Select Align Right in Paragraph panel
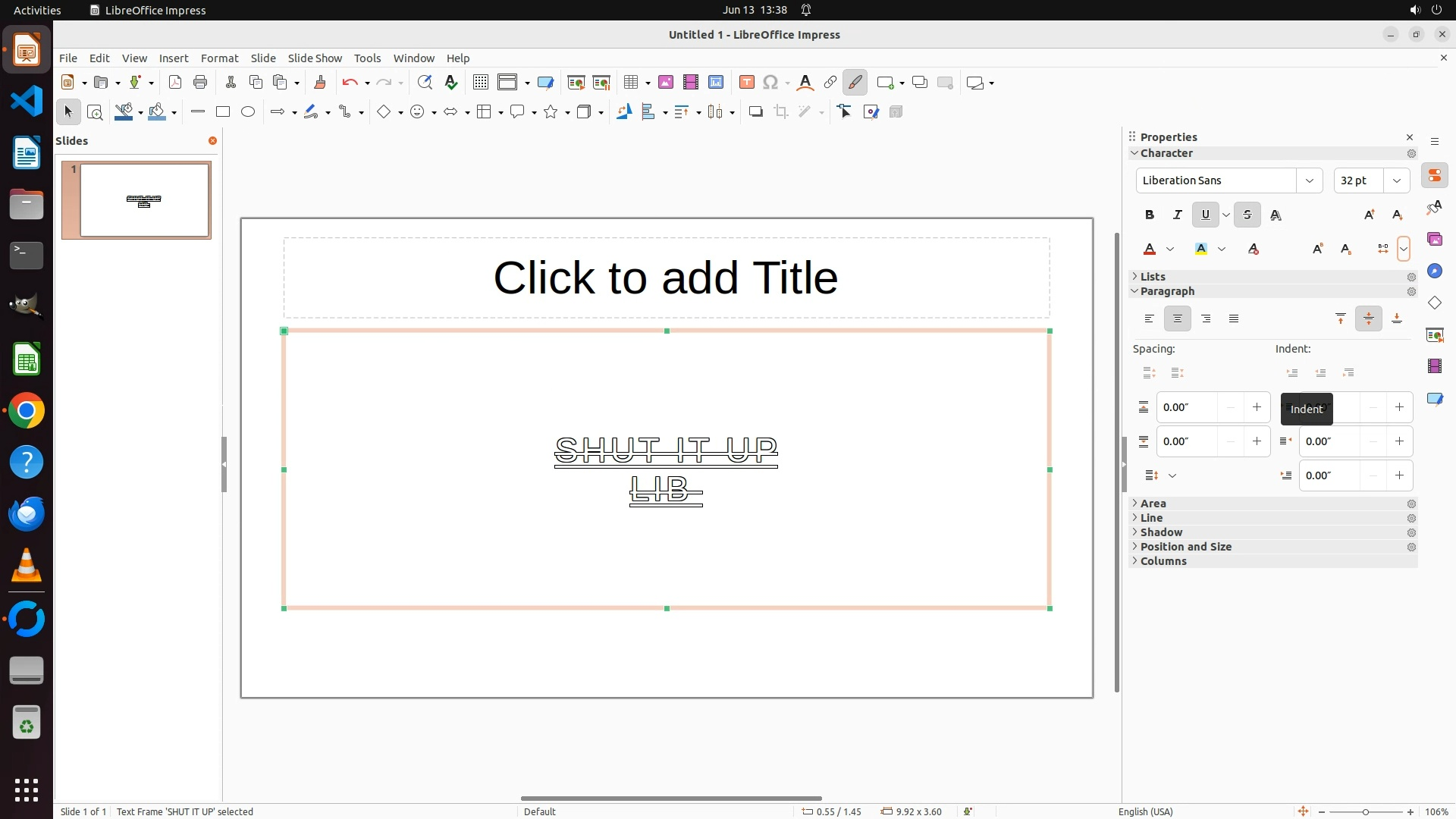The image size is (1456, 819). pyautogui.click(x=1206, y=318)
